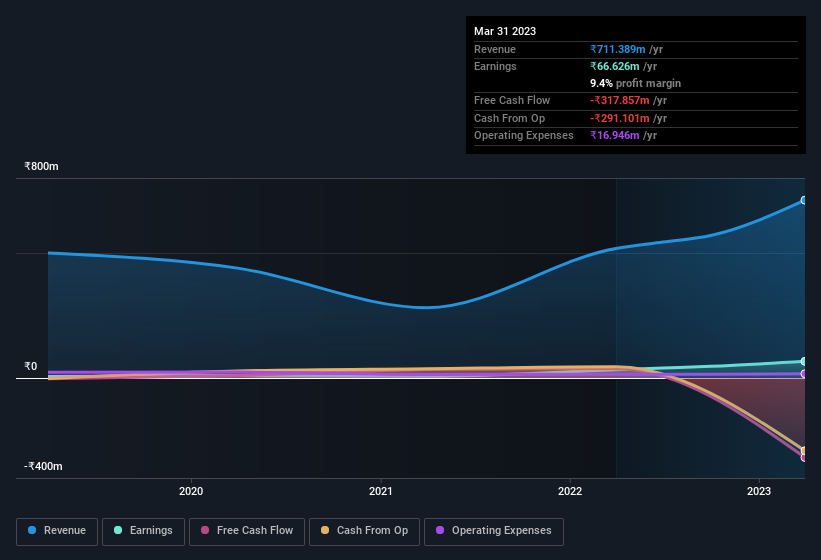This screenshot has height=560, width=821.
Task: Click the ₹711.389m revenue value
Action: [617, 49]
